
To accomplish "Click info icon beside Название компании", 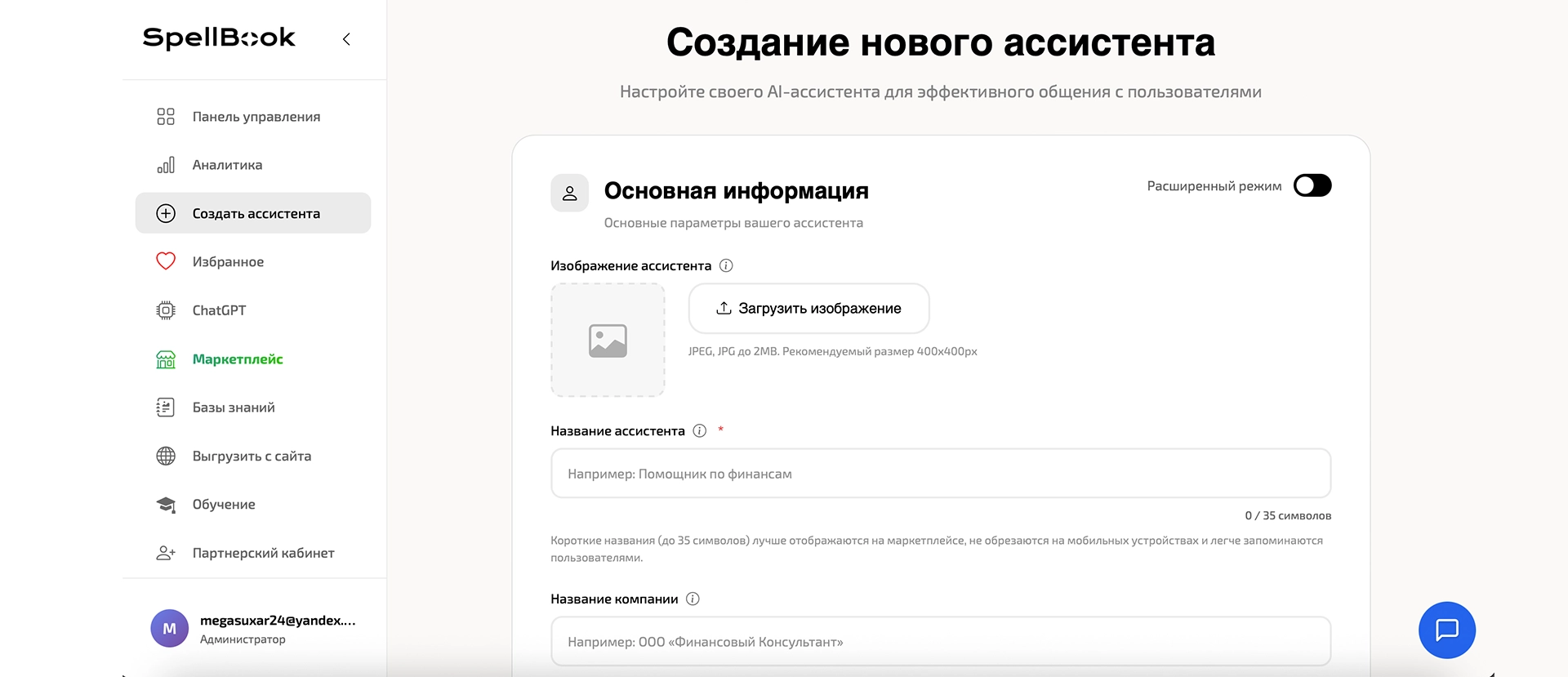I will coord(693,599).
